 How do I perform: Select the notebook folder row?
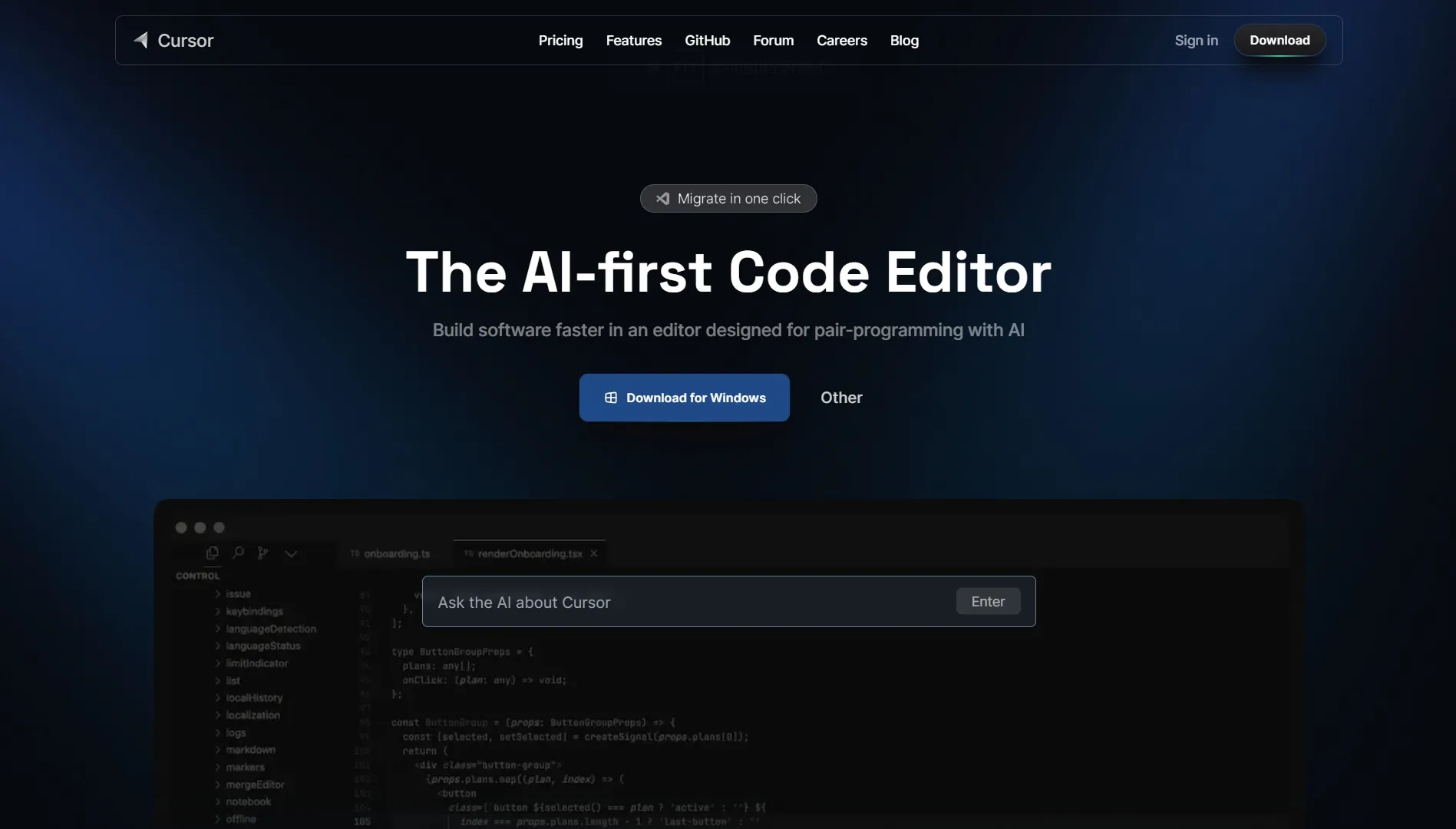click(243, 802)
